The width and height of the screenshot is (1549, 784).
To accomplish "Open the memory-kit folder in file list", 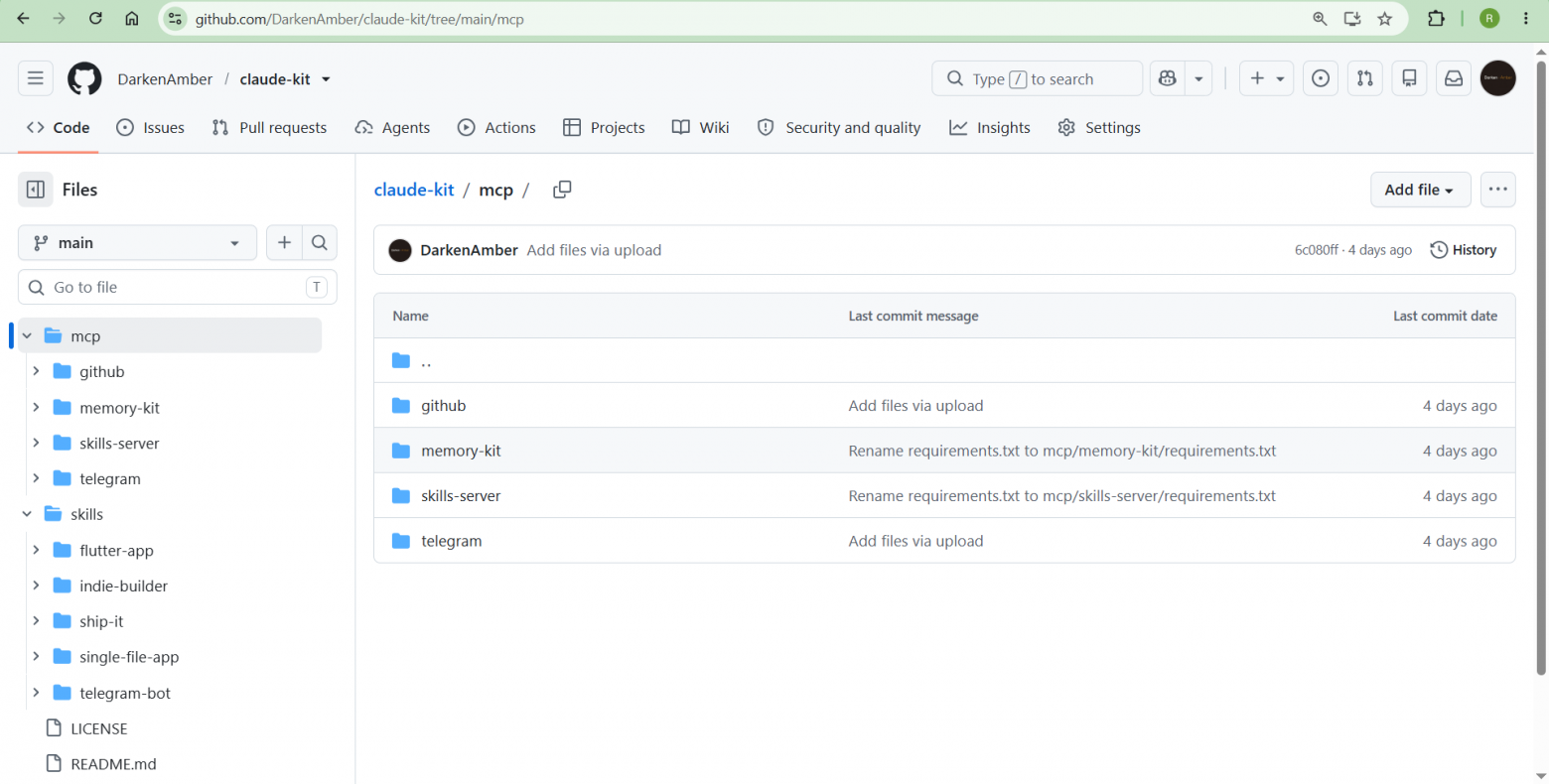I will 461,451.
